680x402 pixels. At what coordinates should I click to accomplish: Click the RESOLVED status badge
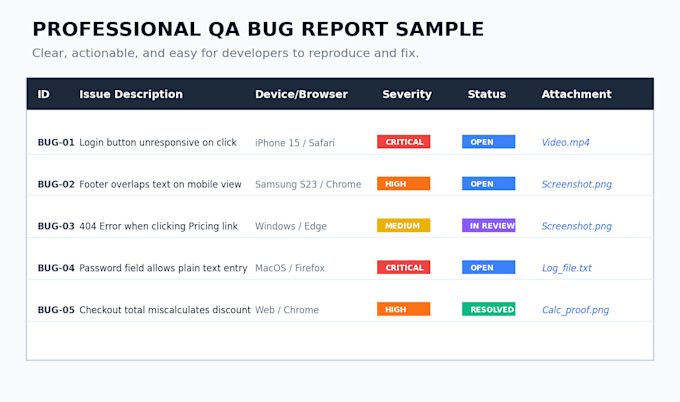click(489, 309)
